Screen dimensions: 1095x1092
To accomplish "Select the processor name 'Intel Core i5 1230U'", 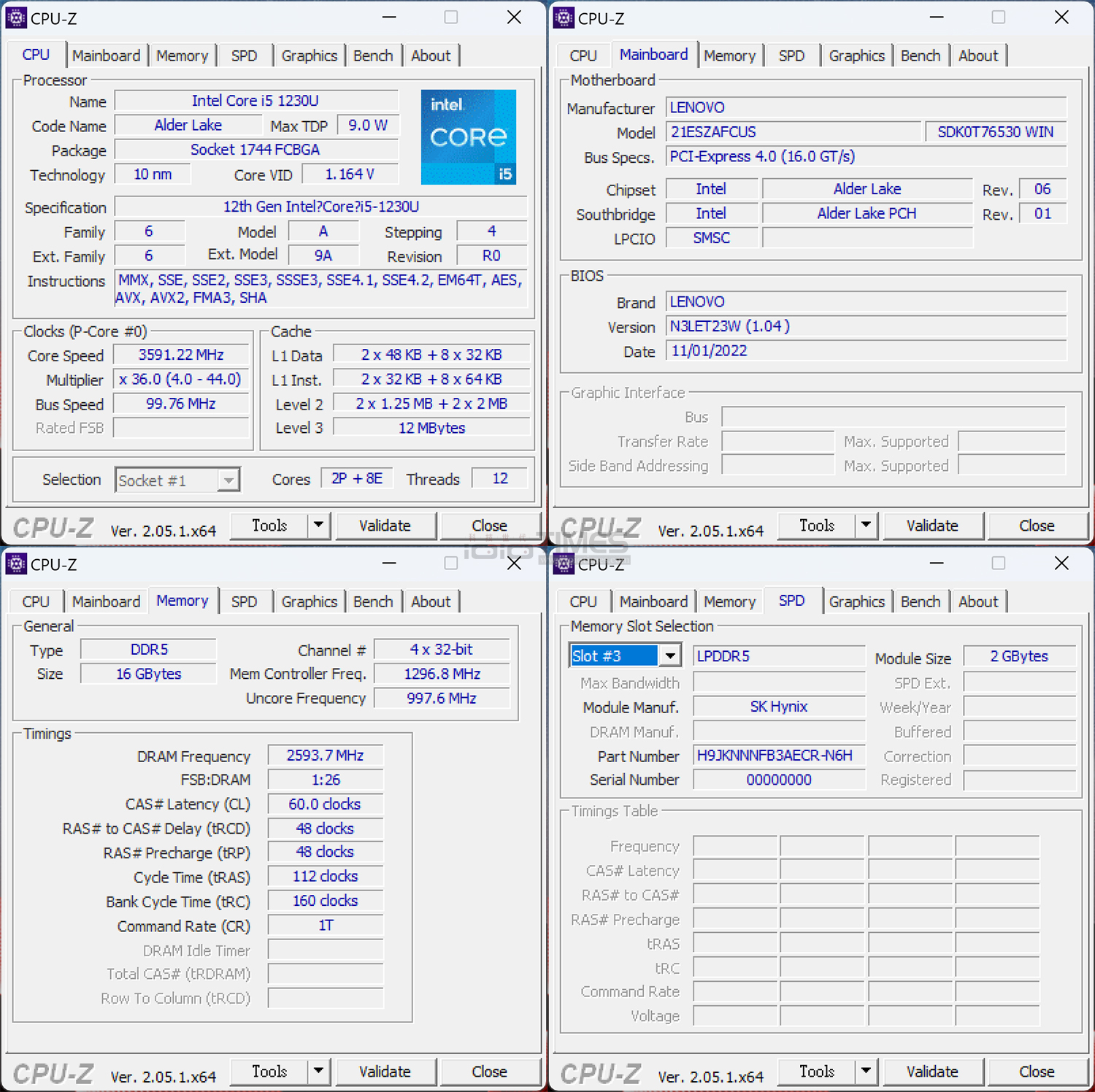I will tap(256, 101).
